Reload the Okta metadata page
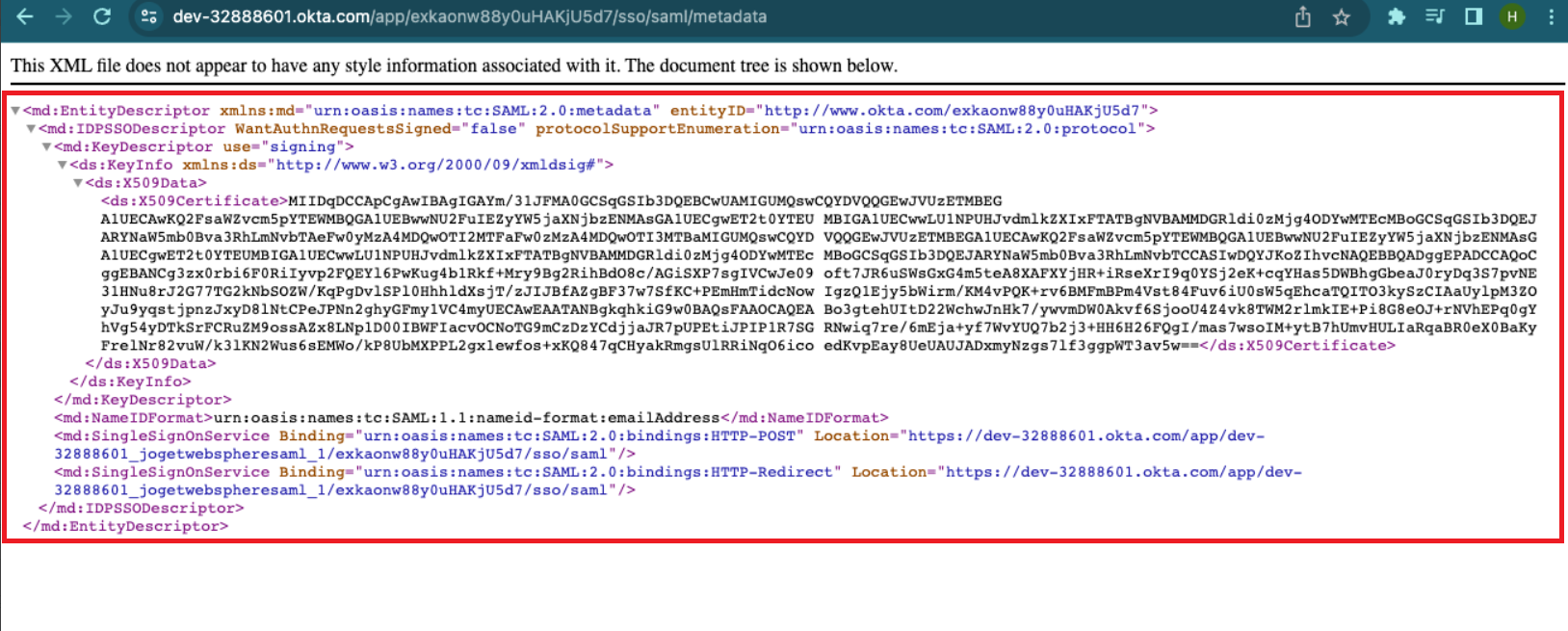Viewport: 1568px width, 631px height. point(102,16)
